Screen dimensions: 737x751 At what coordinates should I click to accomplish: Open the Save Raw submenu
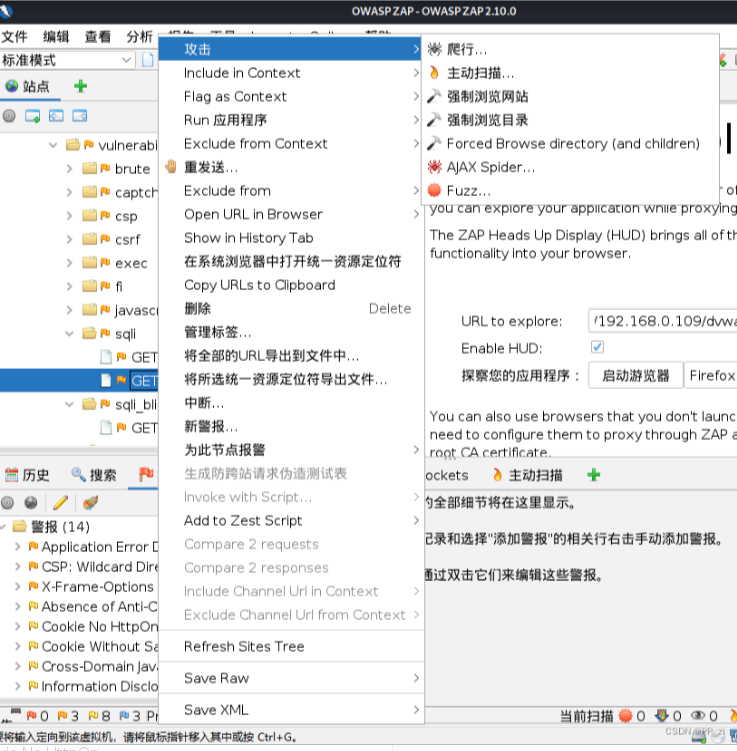[290, 678]
